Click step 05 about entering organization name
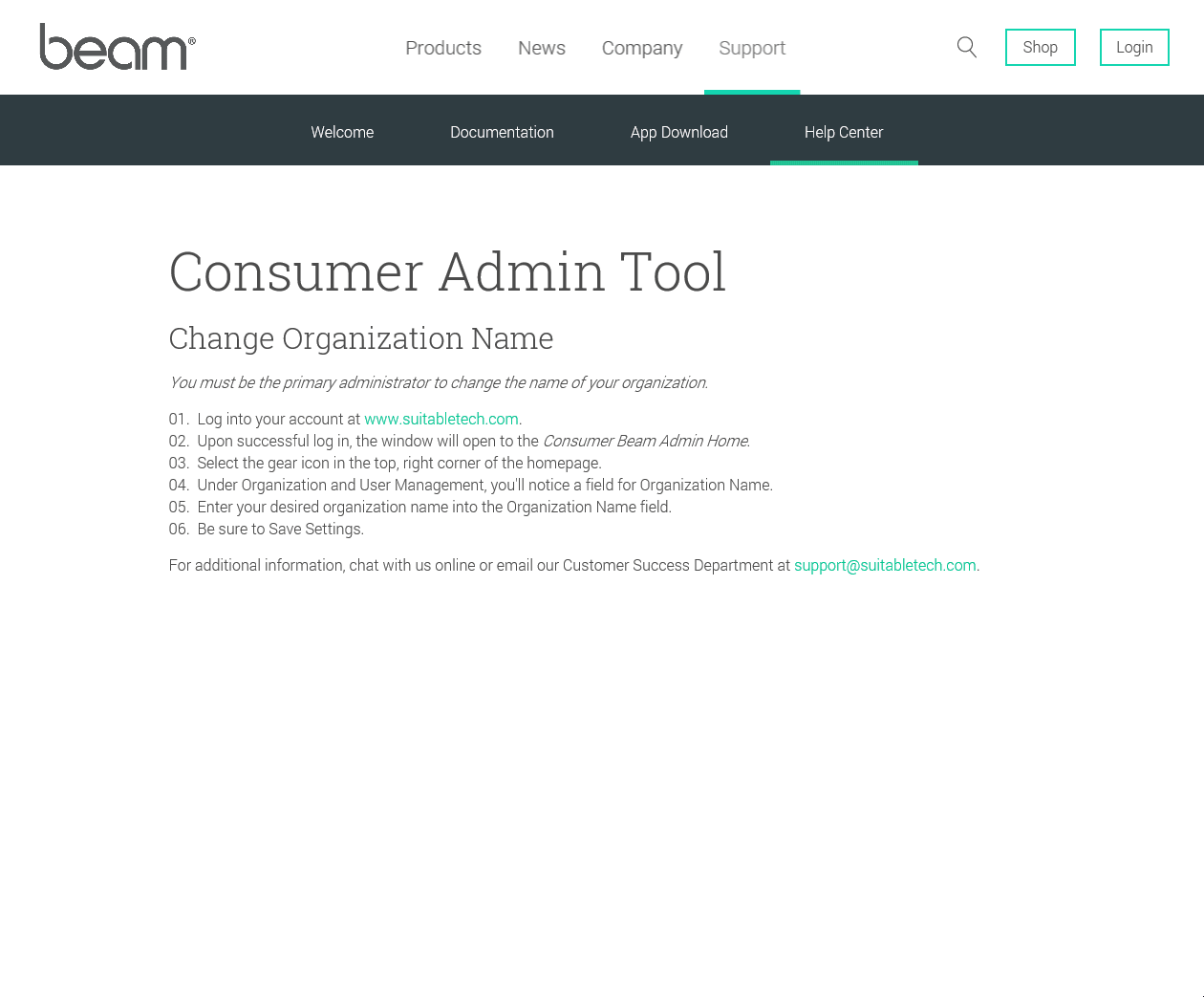The height and width of the screenshot is (997, 1204). click(x=420, y=507)
